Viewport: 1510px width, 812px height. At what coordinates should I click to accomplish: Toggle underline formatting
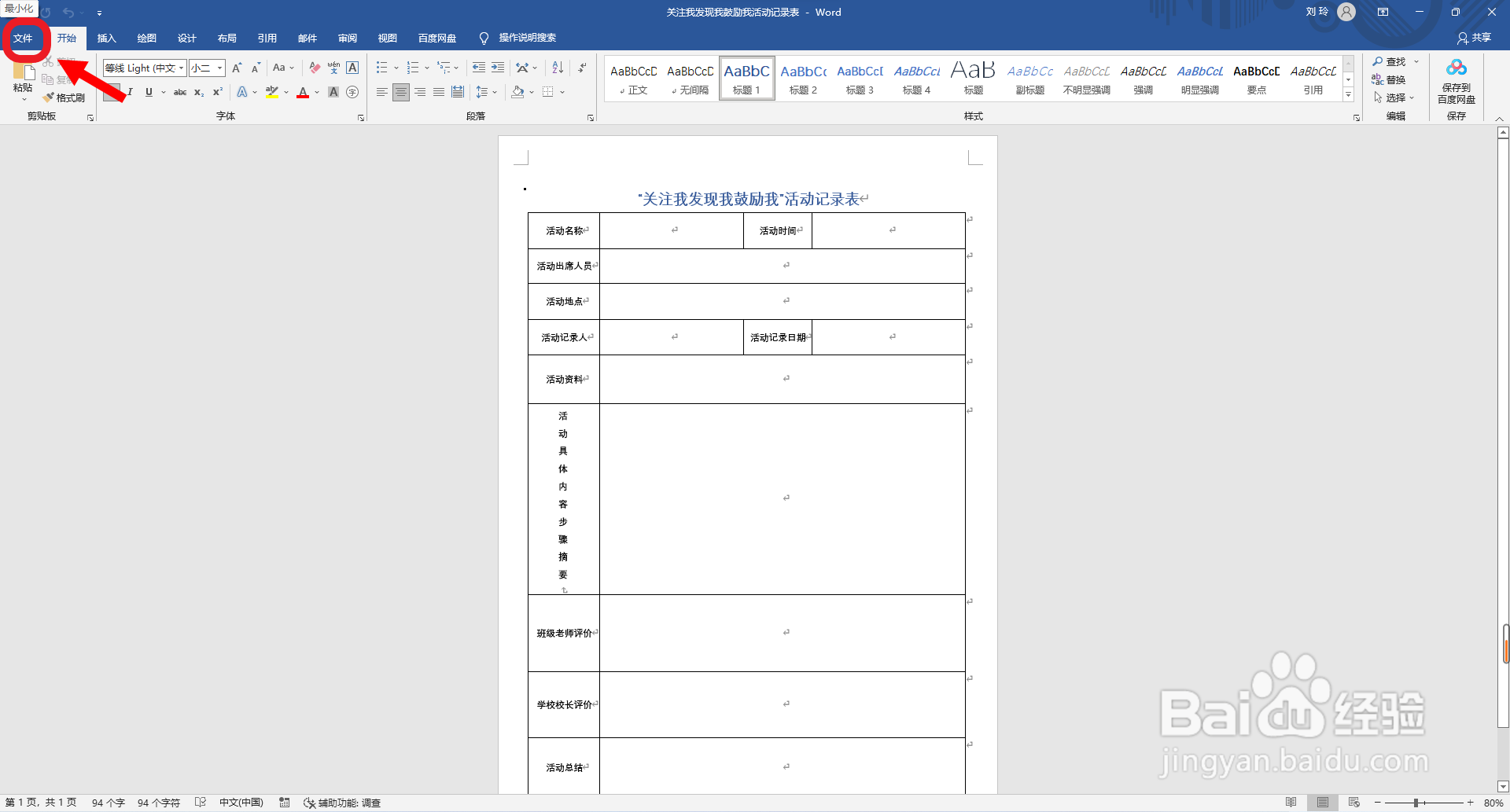click(149, 92)
